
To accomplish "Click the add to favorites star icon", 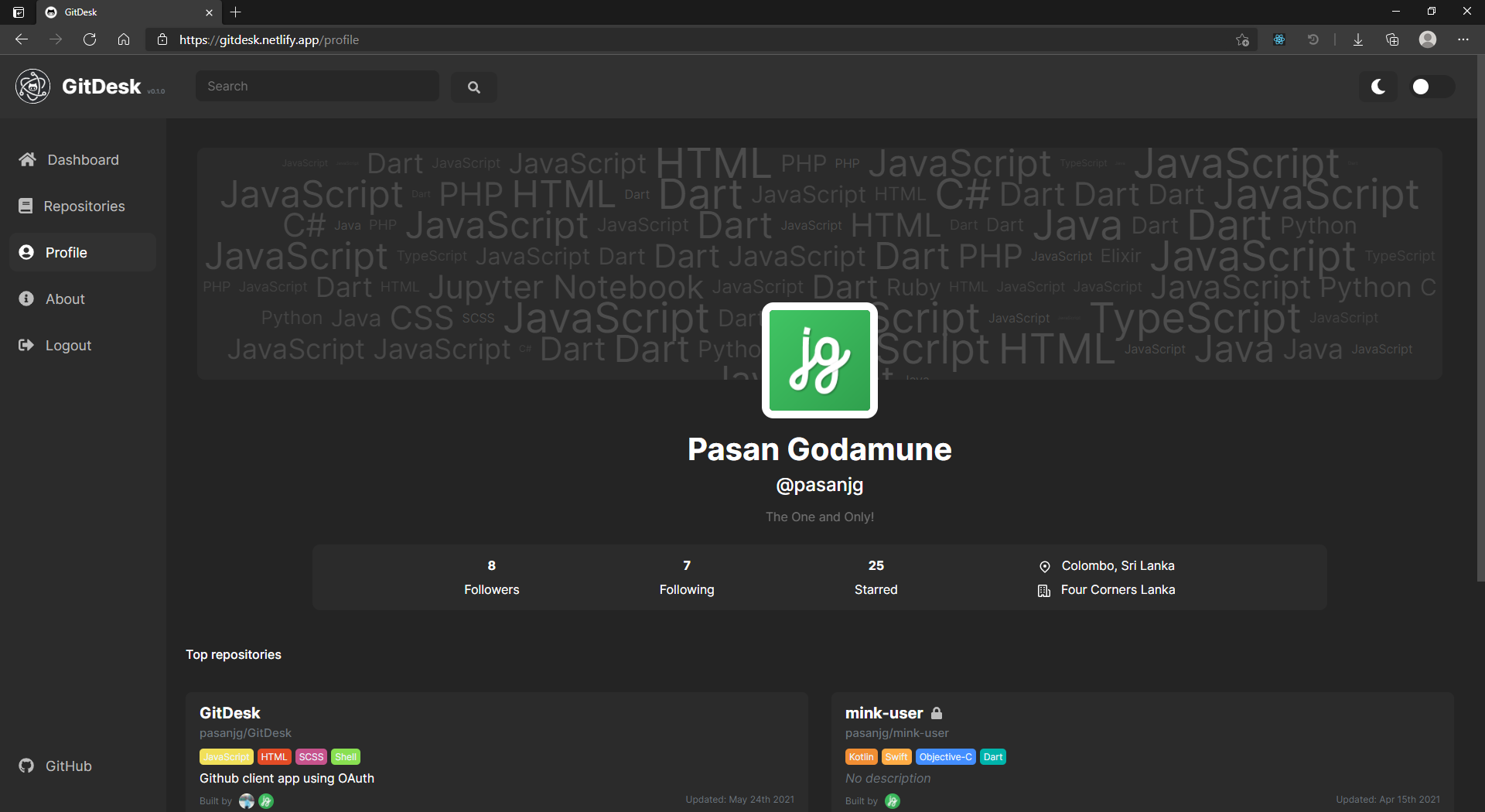I will 1242,39.
